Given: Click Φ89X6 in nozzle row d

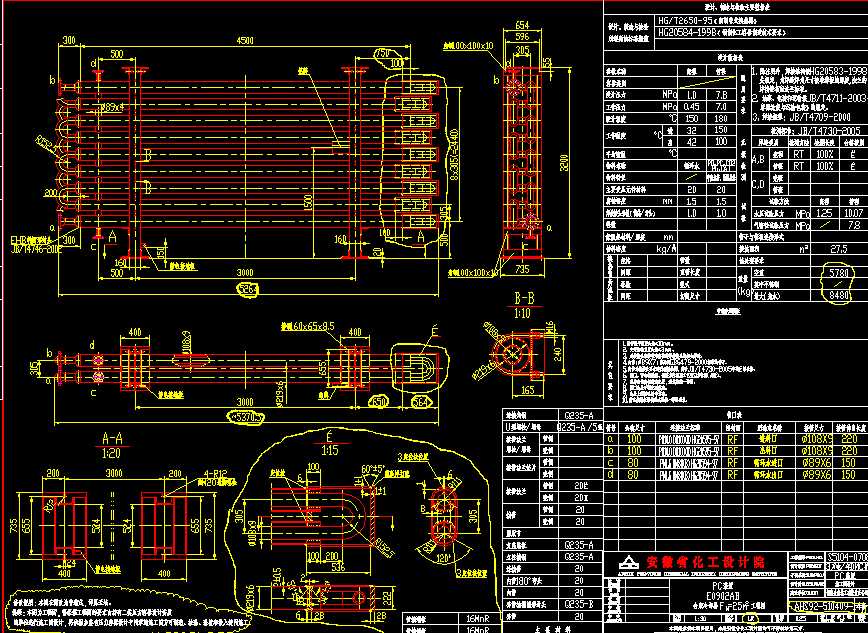Looking at the screenshot, I should (x=816, y=475).
